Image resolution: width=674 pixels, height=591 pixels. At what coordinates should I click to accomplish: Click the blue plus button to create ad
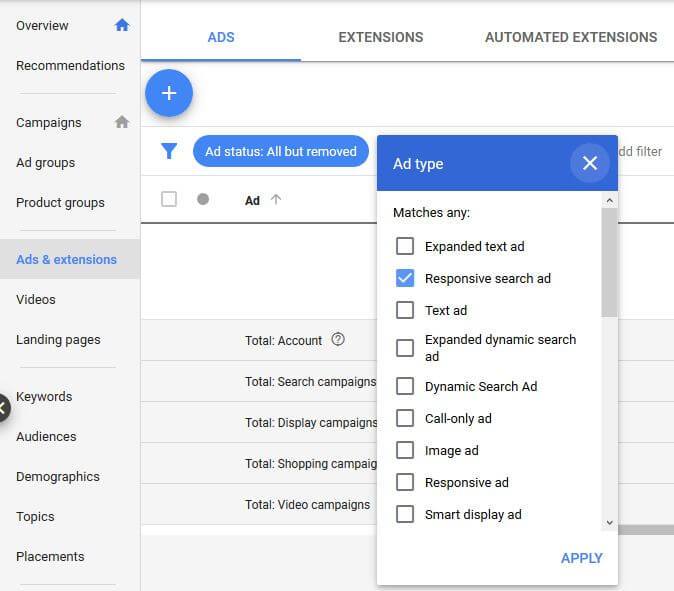coord(169,93)
